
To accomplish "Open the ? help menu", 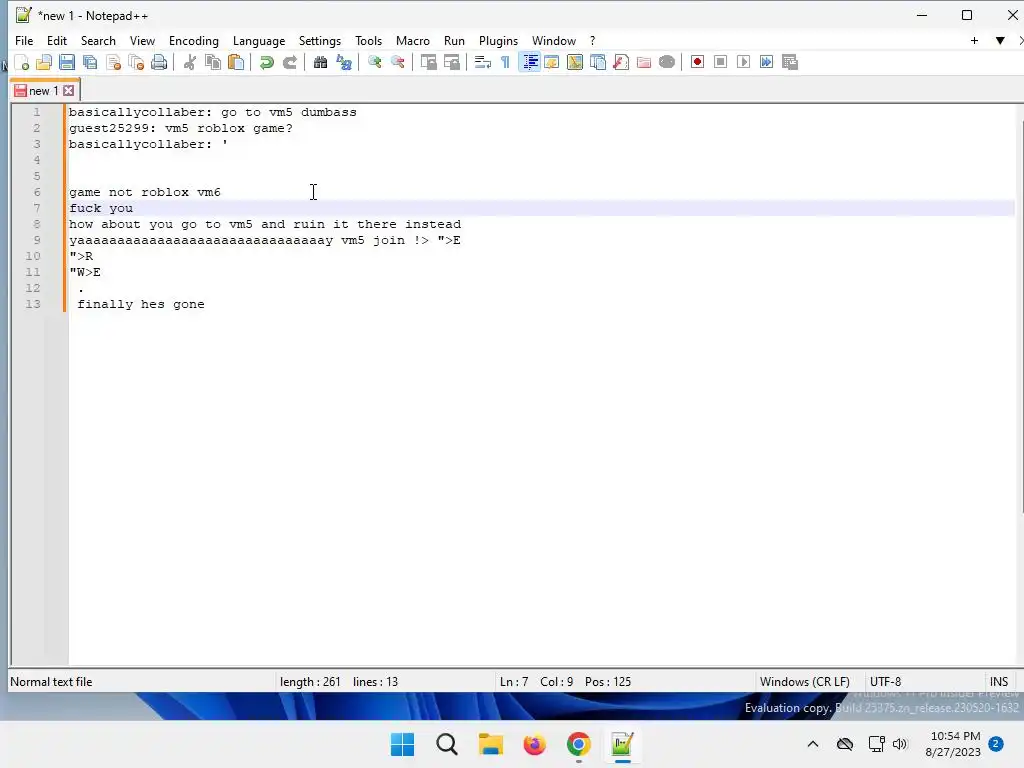I will tap(592, 40).
